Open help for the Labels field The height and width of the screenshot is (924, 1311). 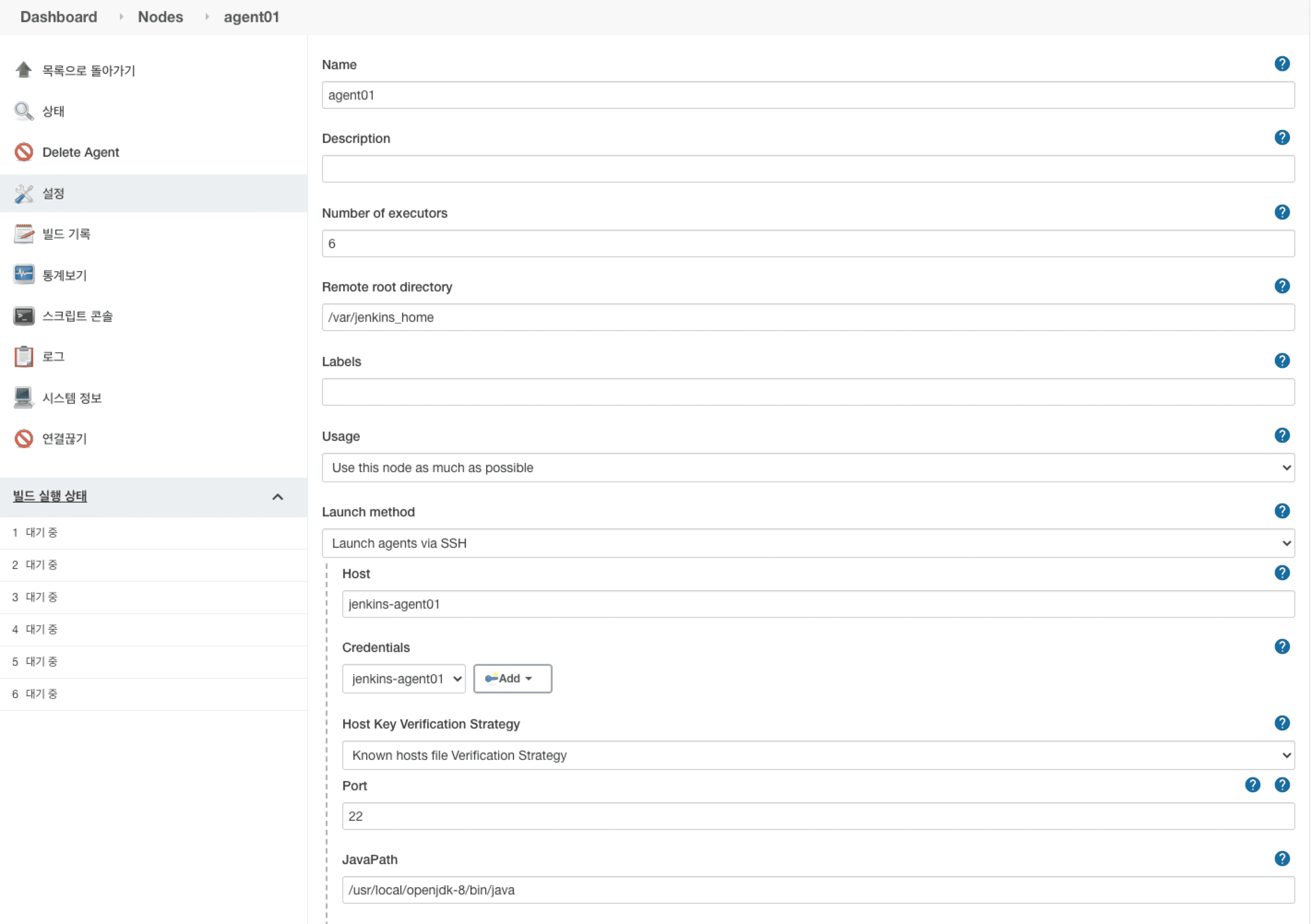click(1282, 361)
